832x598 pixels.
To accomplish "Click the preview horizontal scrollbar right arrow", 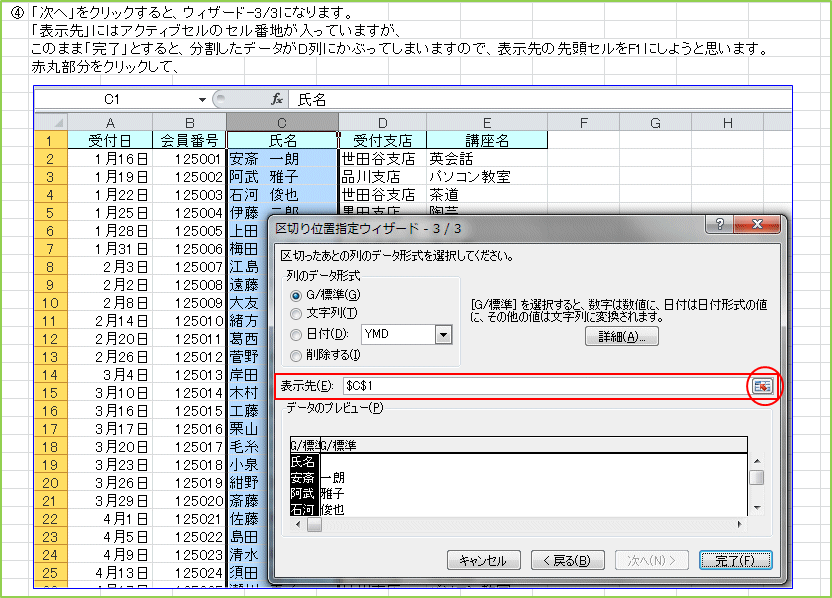I will [740, 524].
